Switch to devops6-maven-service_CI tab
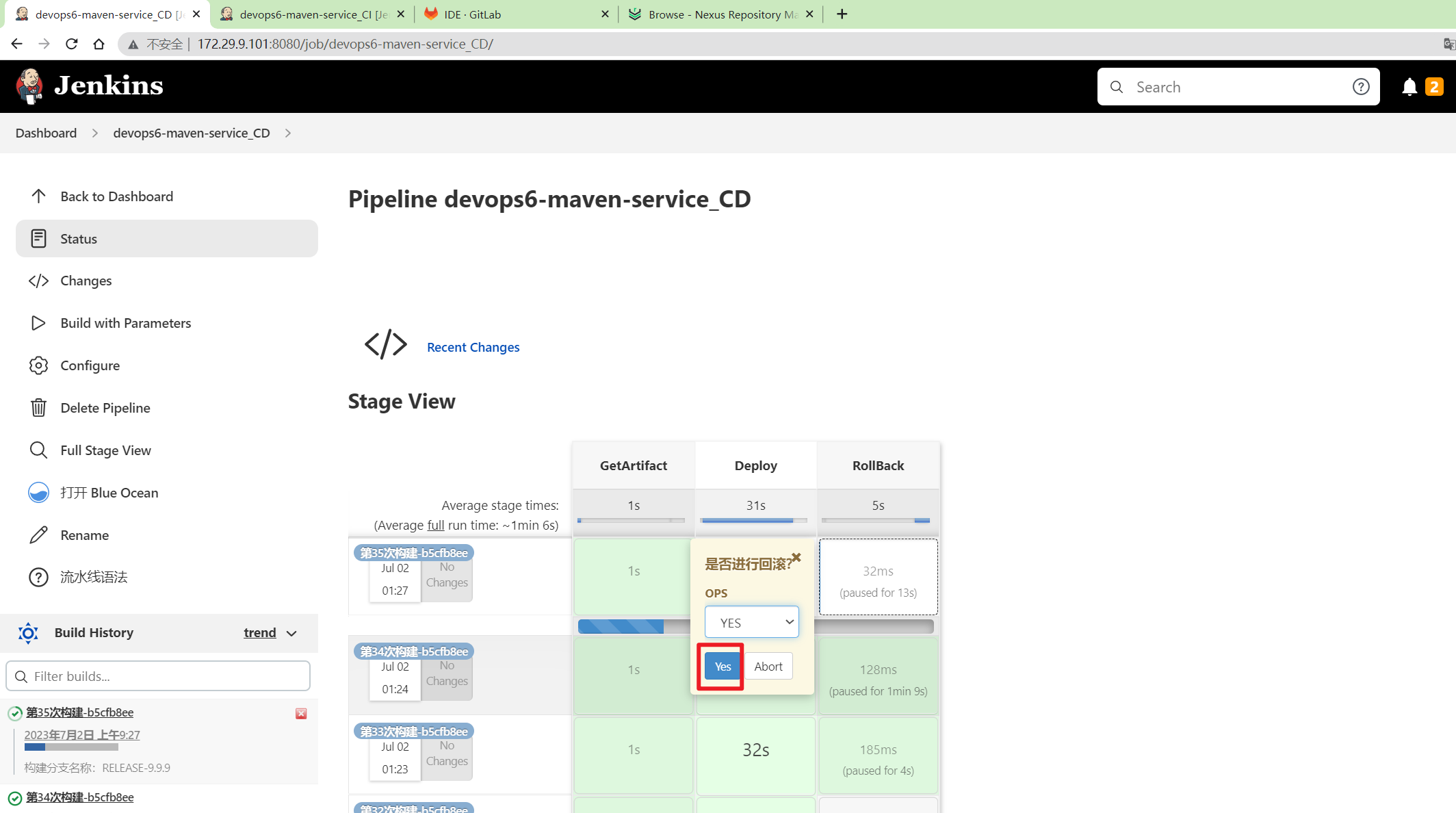The height and width of the screenshot is (813, 1456). [313, 14]
